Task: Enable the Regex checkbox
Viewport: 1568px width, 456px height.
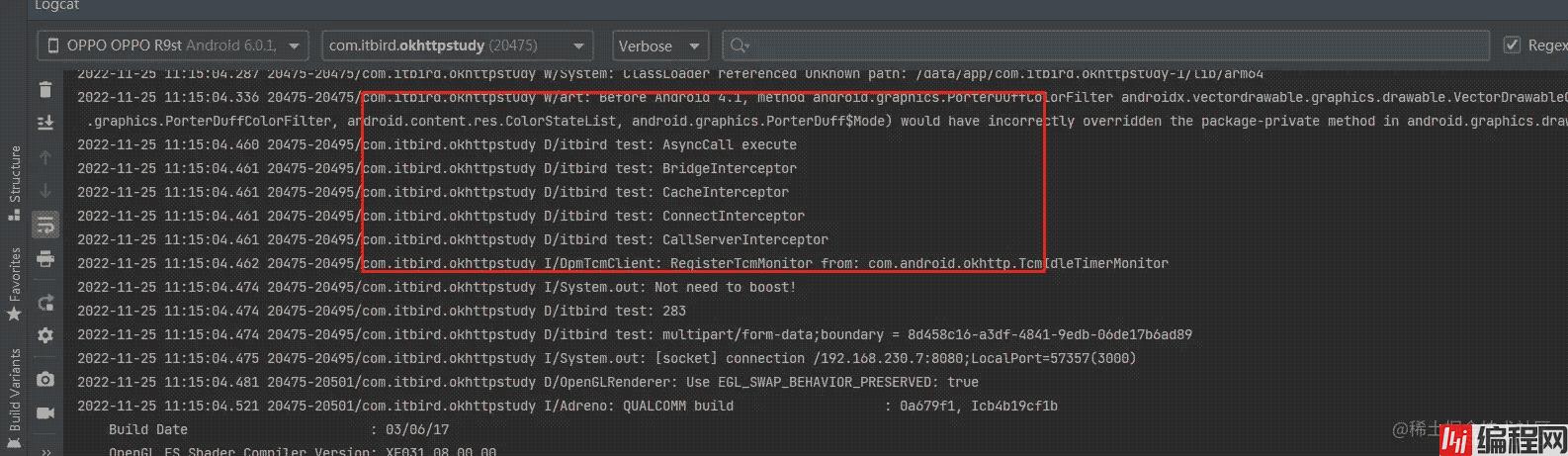Action: click(x=1512, y=46)
